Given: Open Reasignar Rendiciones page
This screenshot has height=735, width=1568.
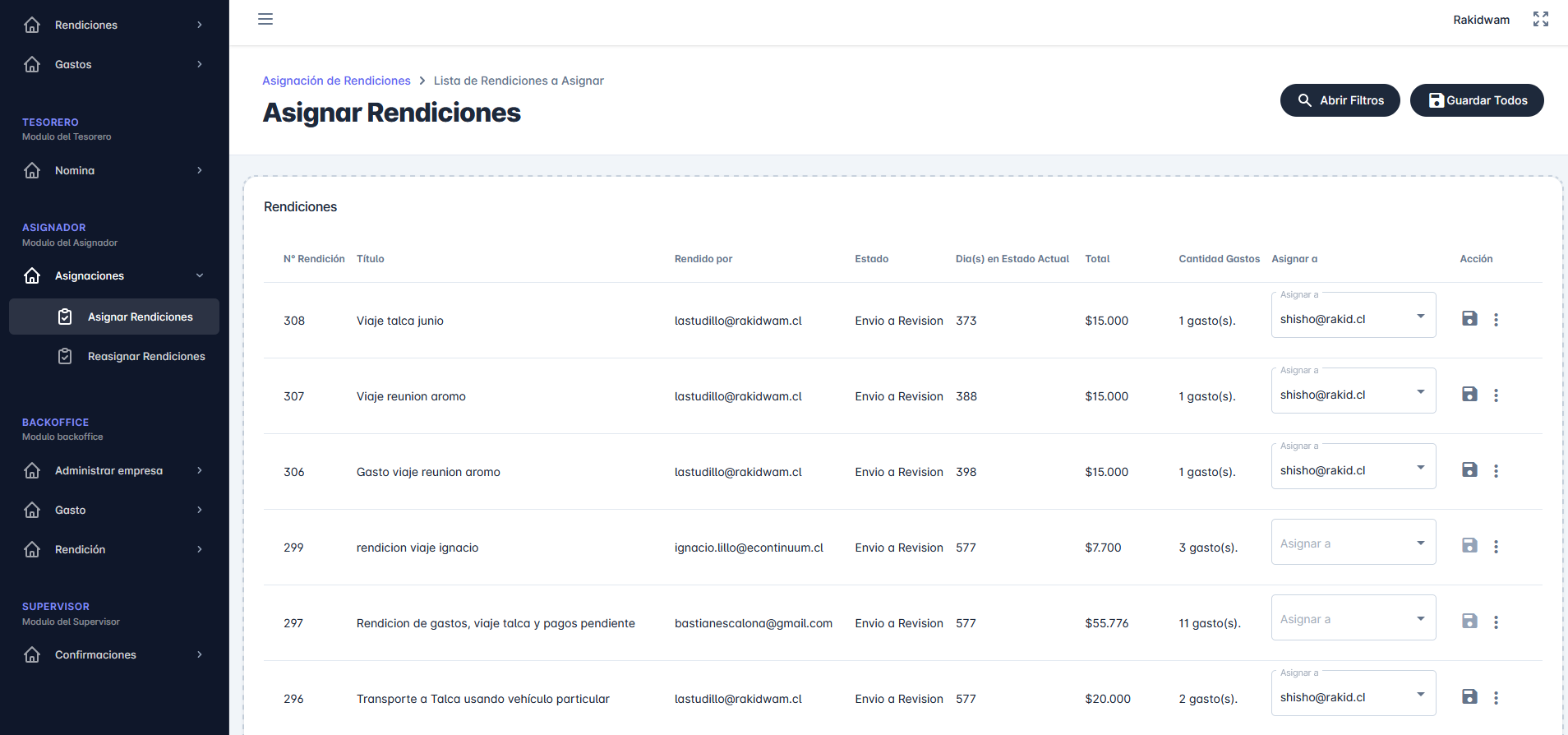Looking at the screenshot, I should (145, 357).
